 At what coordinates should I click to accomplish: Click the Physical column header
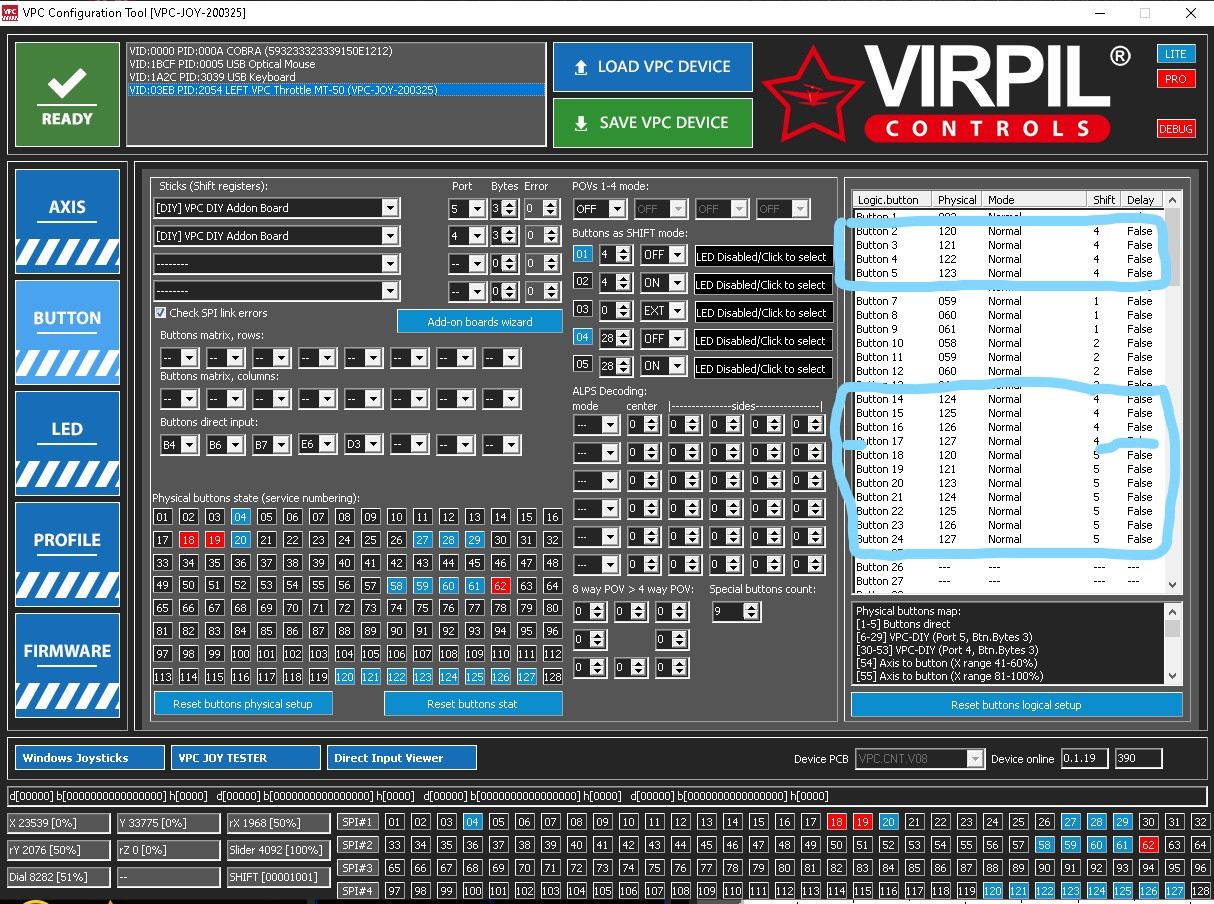coord(958,200)
